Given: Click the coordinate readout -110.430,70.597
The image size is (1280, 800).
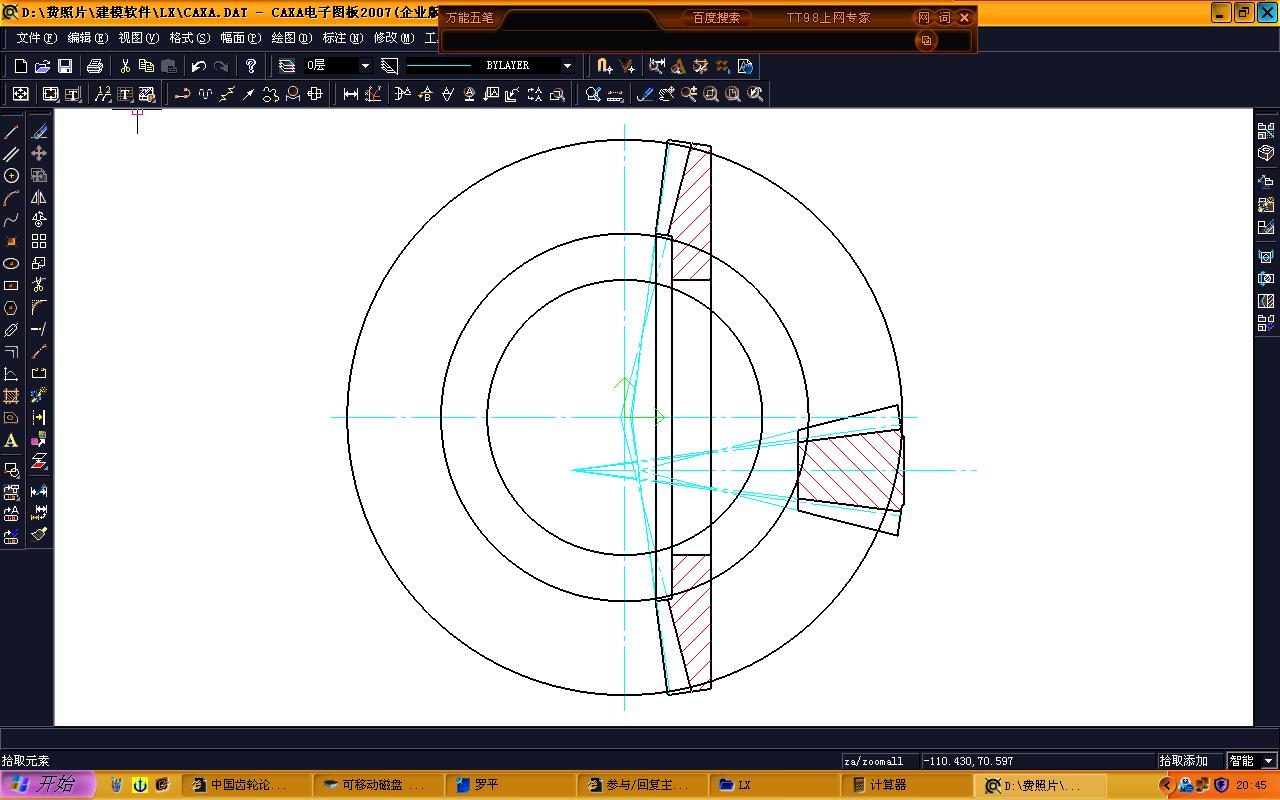Looking at the screenshot, I should (x=1037, y=761).
